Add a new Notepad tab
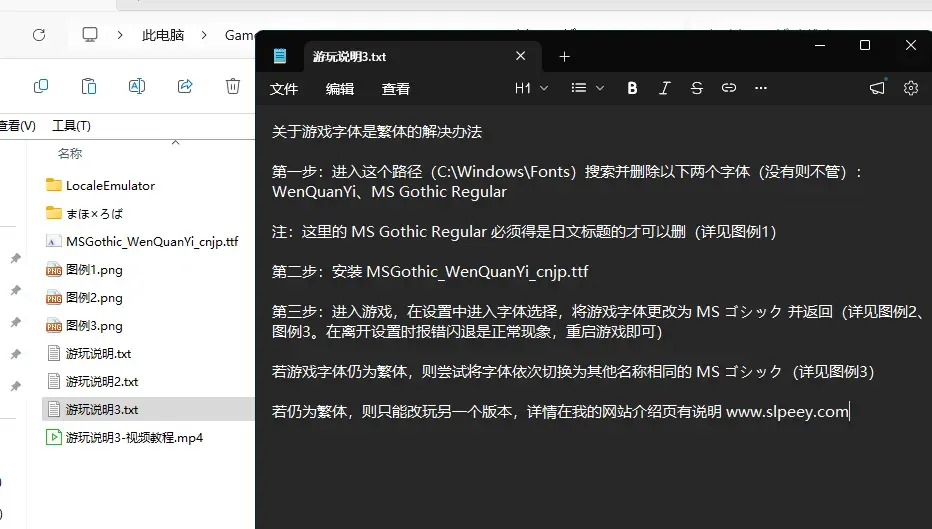 coord(565,56)
